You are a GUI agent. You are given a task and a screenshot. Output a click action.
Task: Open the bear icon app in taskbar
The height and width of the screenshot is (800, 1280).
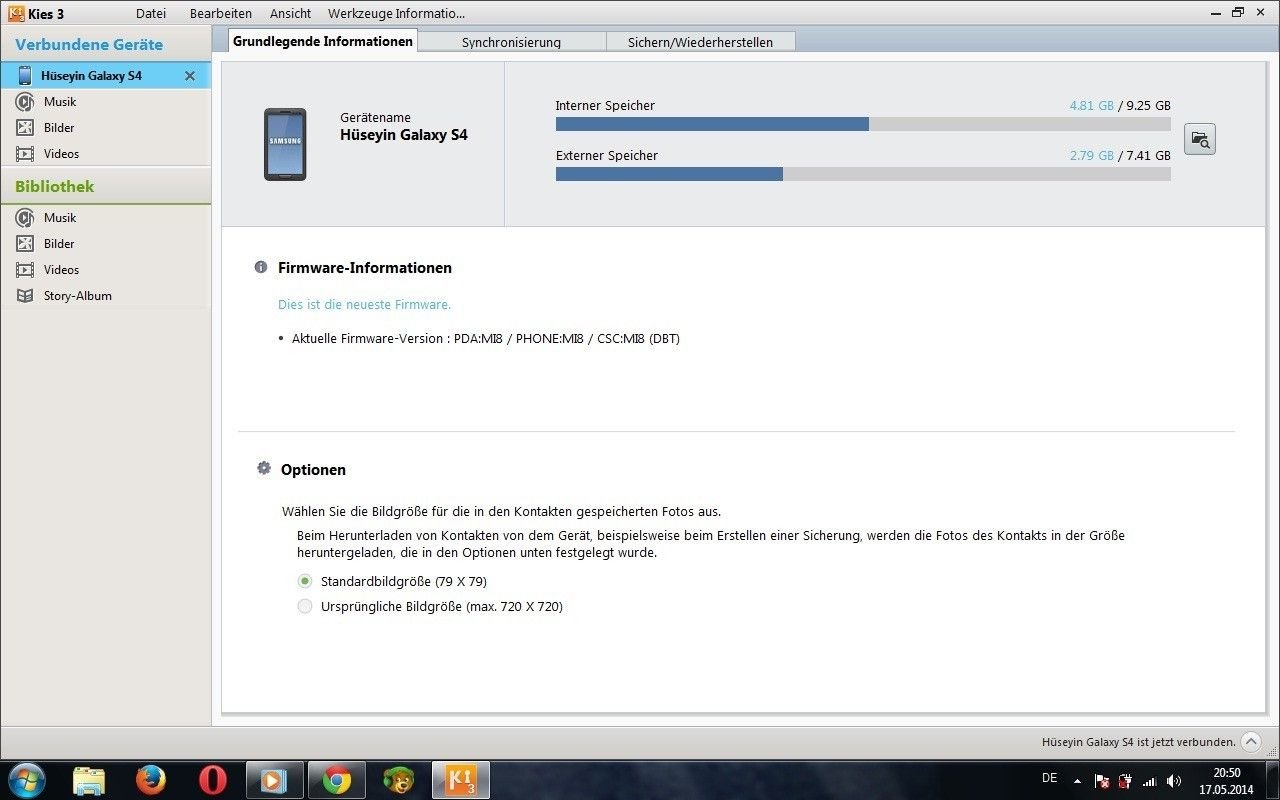click(399, 780)
